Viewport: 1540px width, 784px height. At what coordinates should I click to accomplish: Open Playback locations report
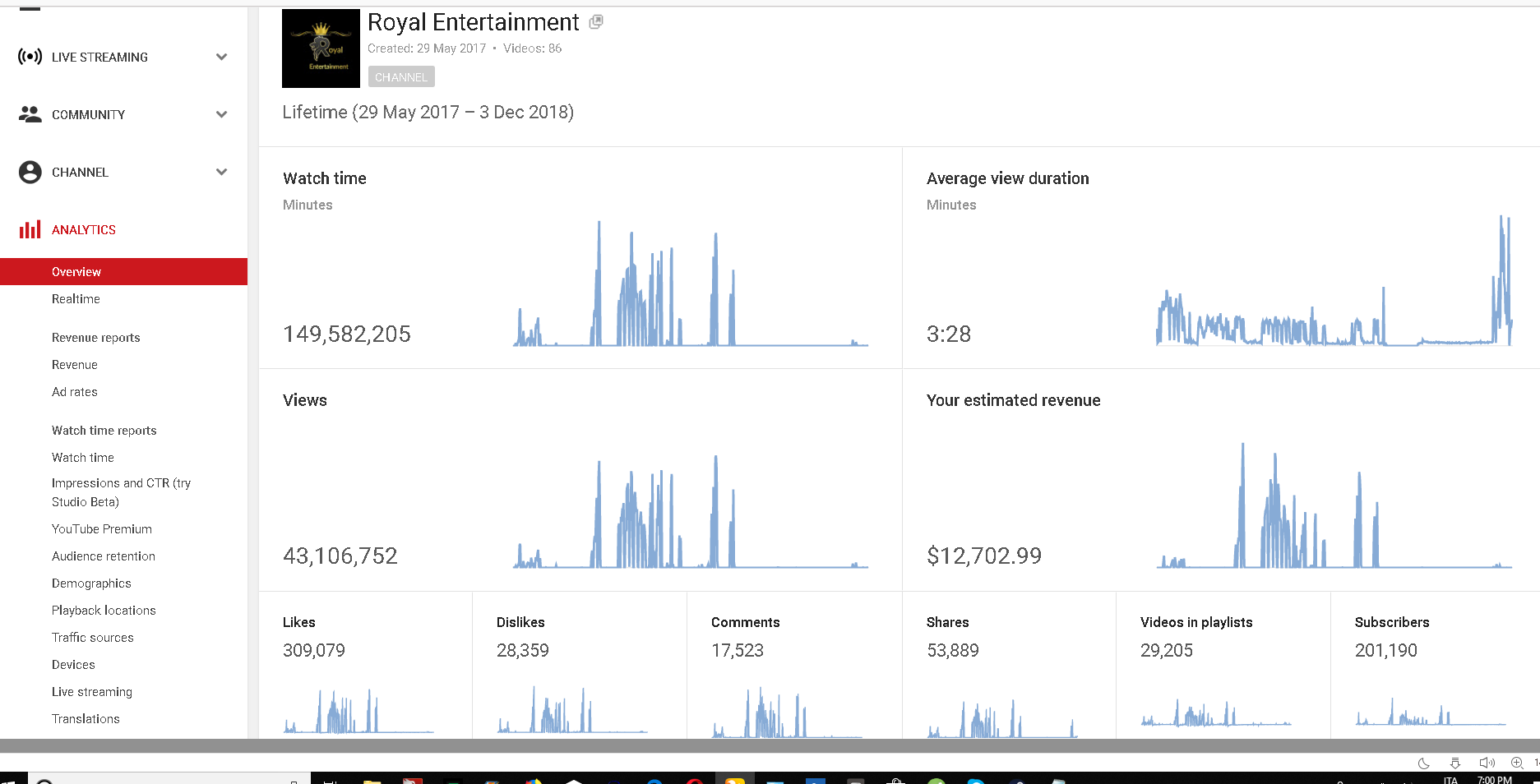104,611
